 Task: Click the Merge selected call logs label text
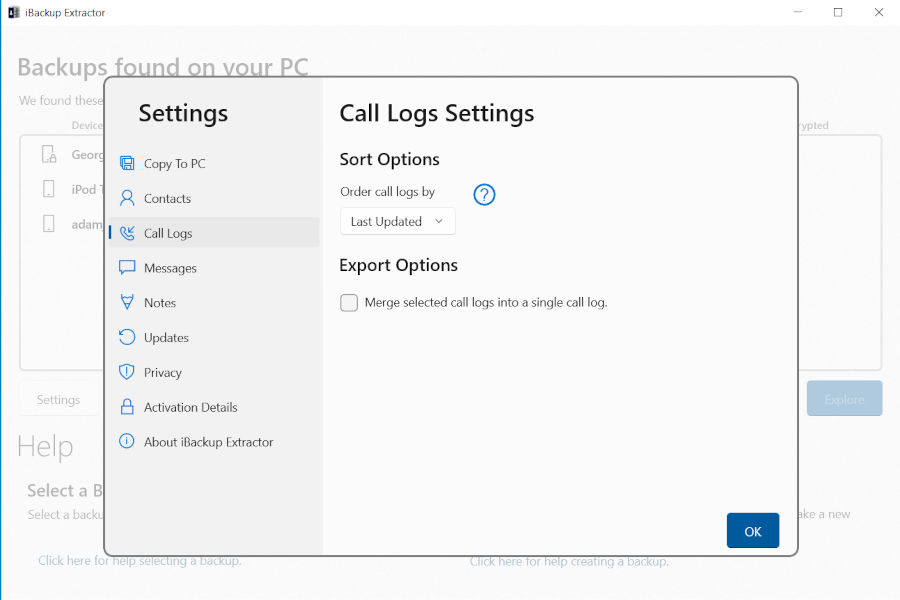(486, 303)
